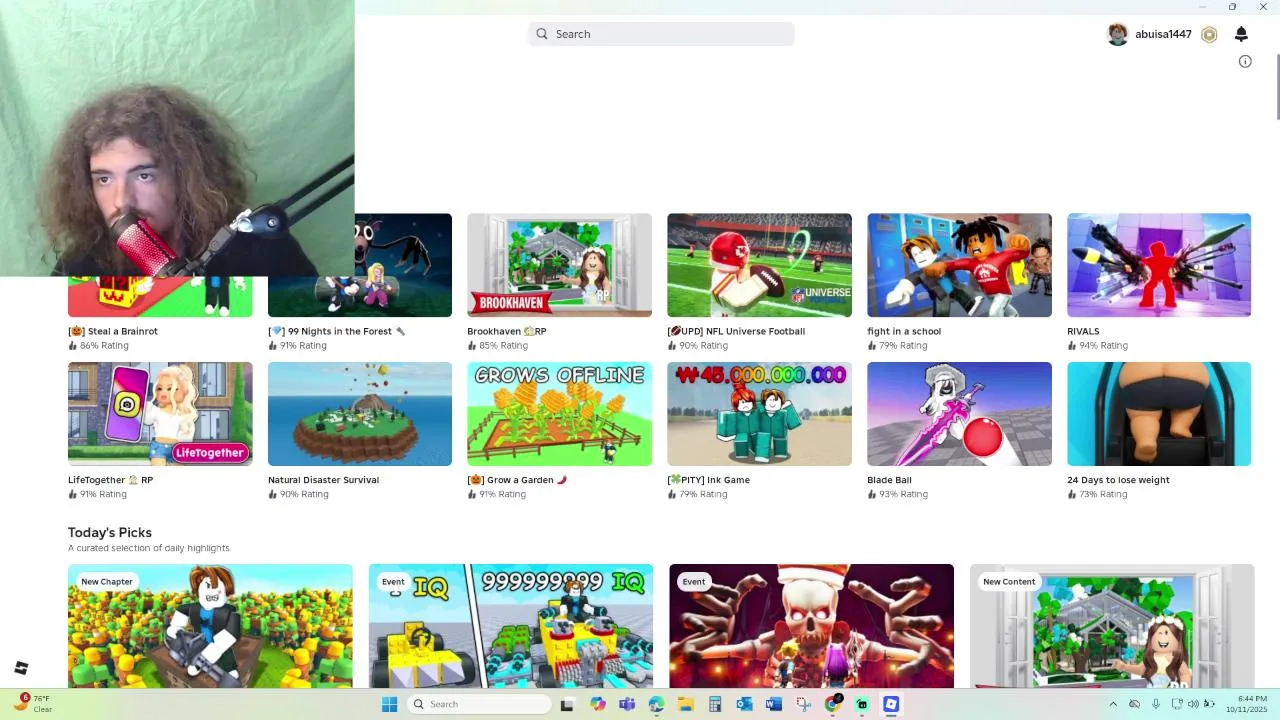
Task: Click the info circle icon below the bell
Action: click(1245, 61)
